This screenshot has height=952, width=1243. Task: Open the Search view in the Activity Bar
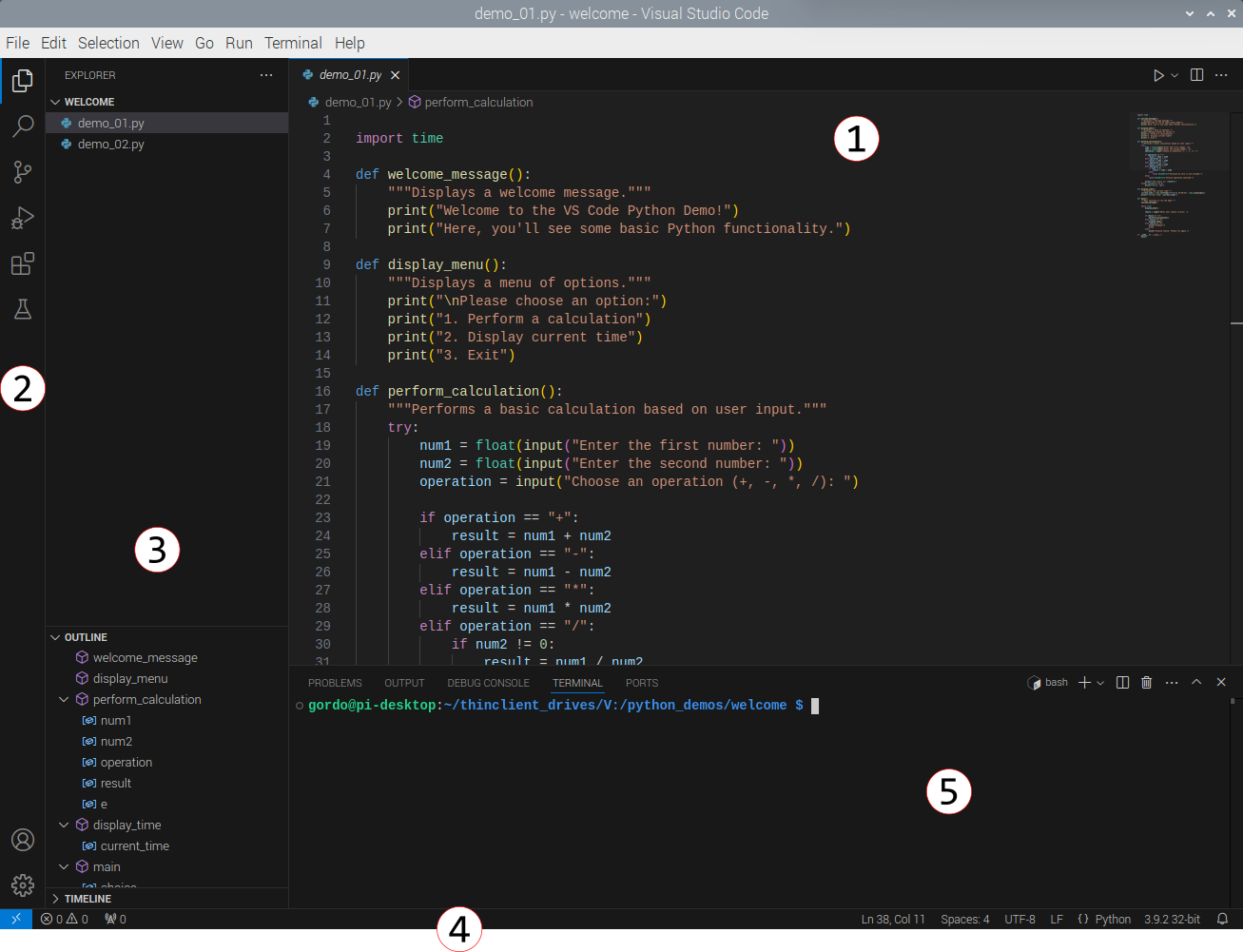(x=22, y=126)
